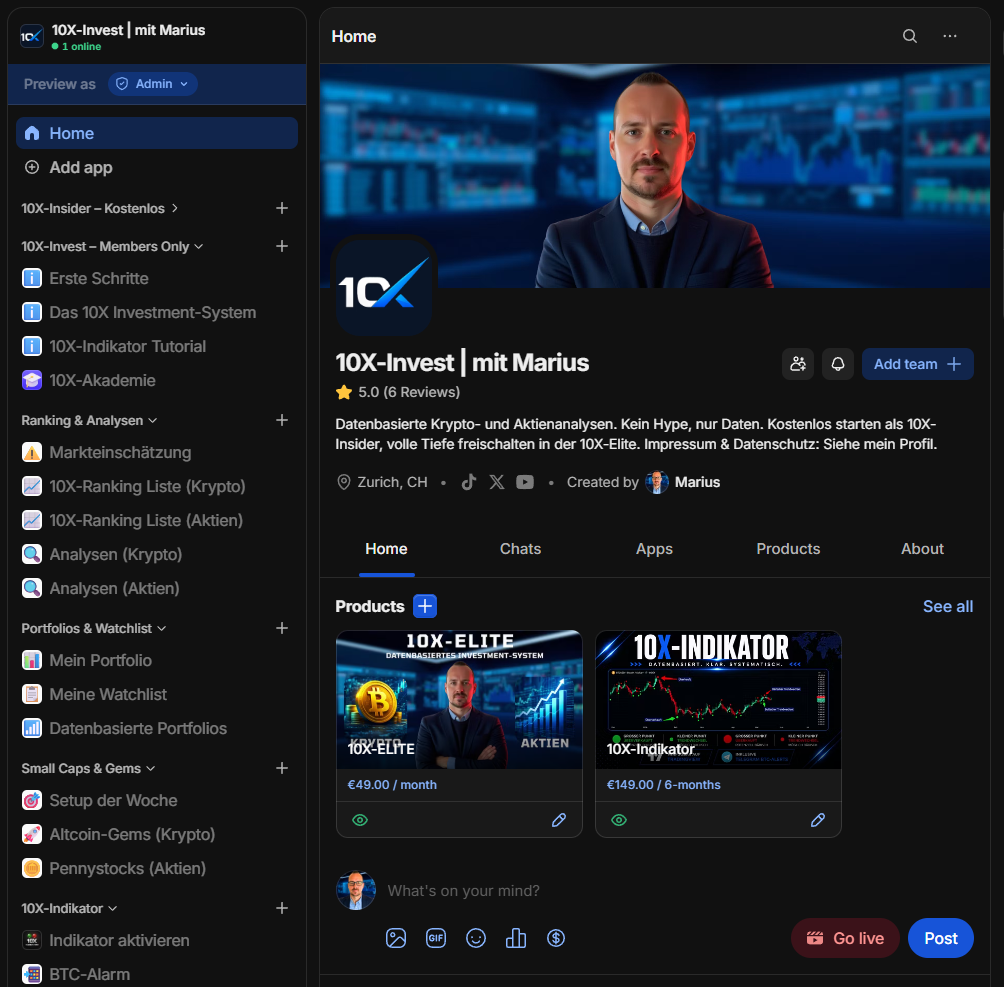Collapse the 10X-Invest – Members Only section
The image size is (1004, 988).
112,246
